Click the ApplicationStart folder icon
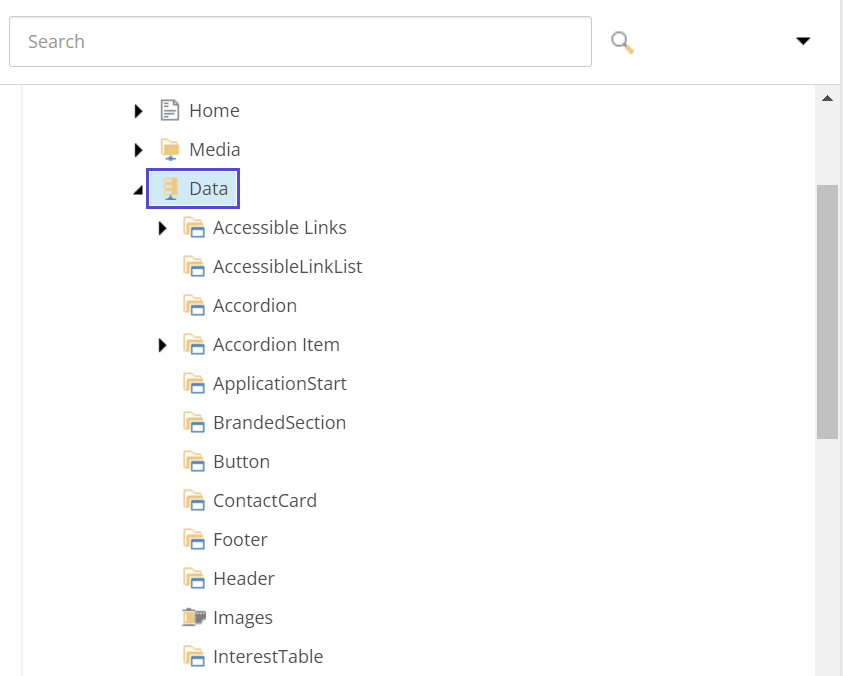The image size is (843, 676). pyautogui.click(x=194, y=383)
